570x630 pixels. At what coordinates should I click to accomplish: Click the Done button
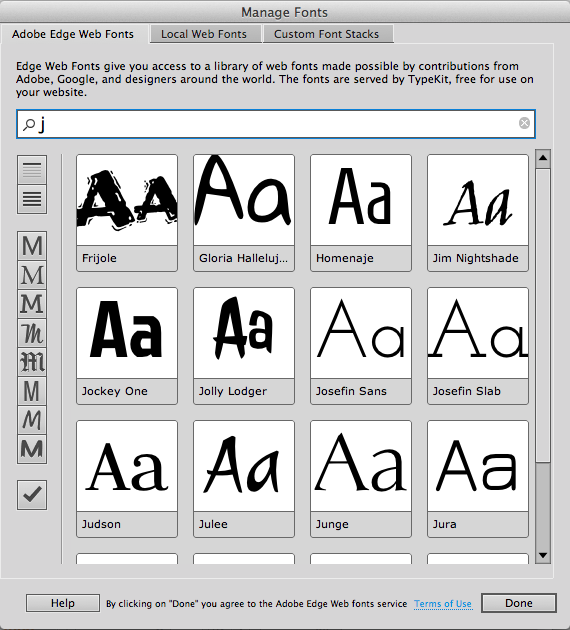[x=519, y=603]
